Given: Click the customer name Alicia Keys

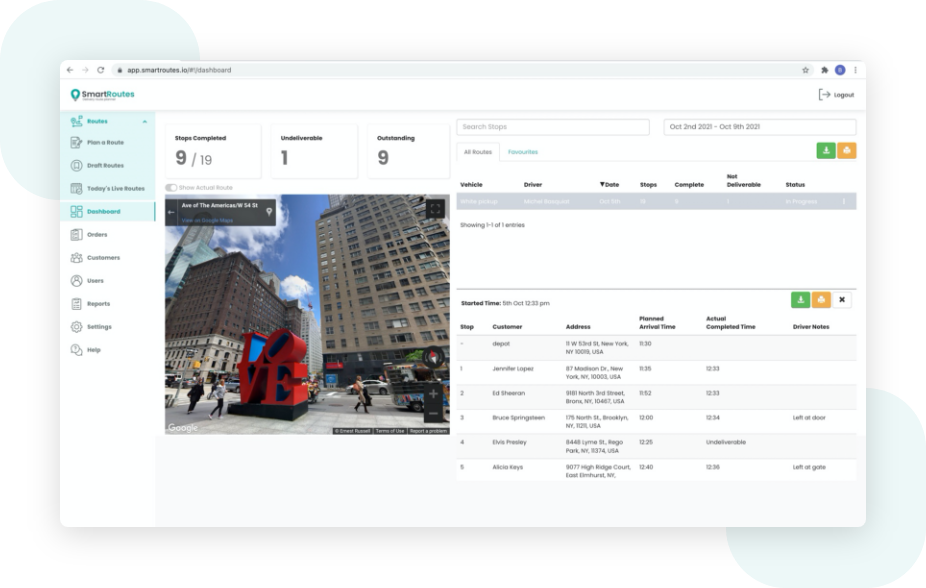Looking at the screenshot, I should pyautogui.click(x=507, y=467).
